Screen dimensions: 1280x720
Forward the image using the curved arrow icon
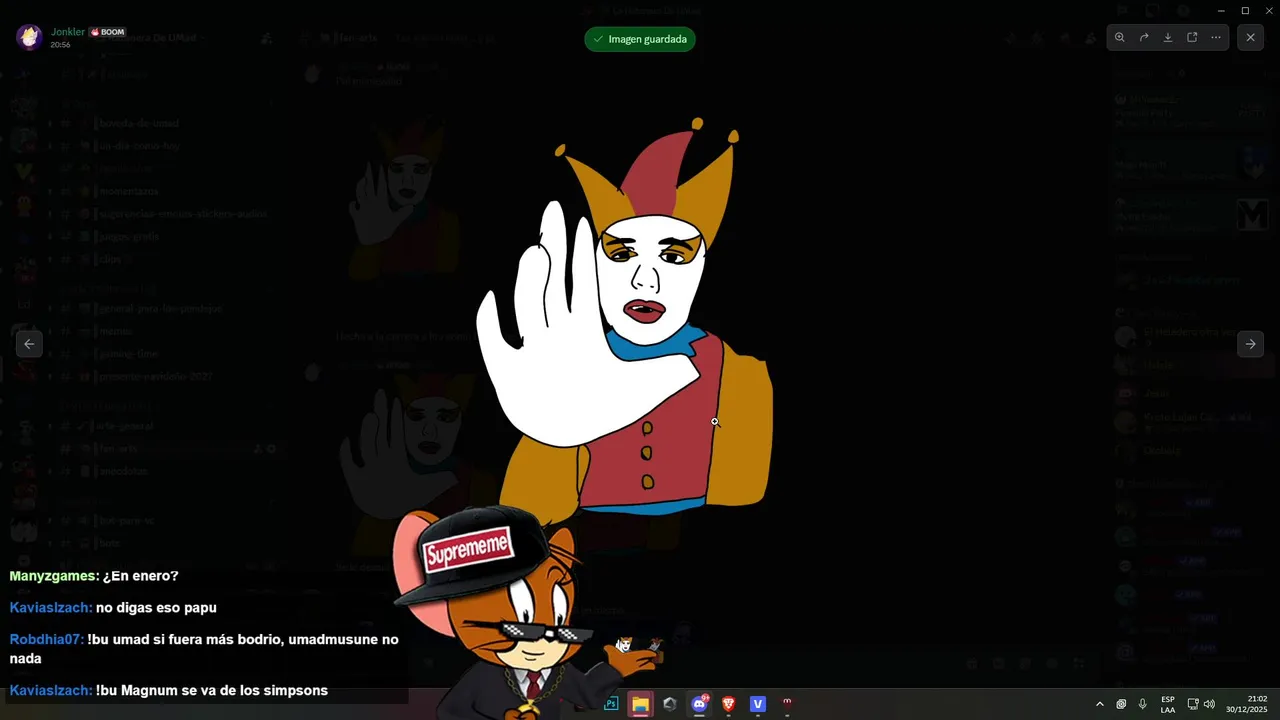point(1144,37)
